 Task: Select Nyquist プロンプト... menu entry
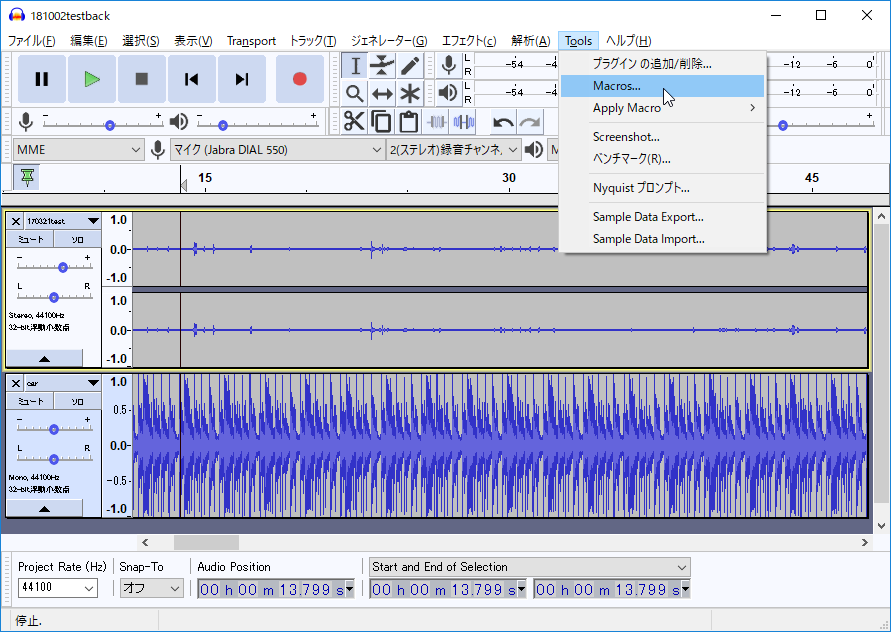coord(641,187)
